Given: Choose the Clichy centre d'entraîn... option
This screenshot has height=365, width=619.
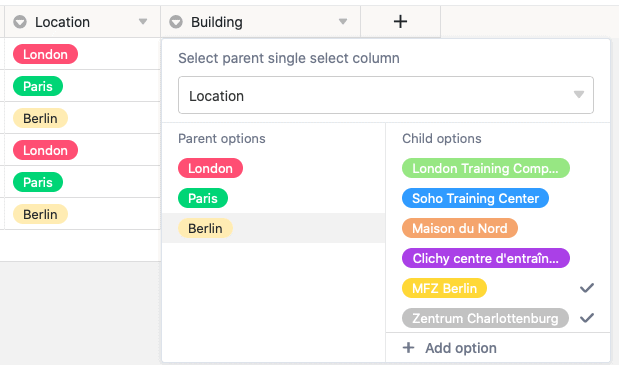Looking at the screenshot, I should click(486, 258).
